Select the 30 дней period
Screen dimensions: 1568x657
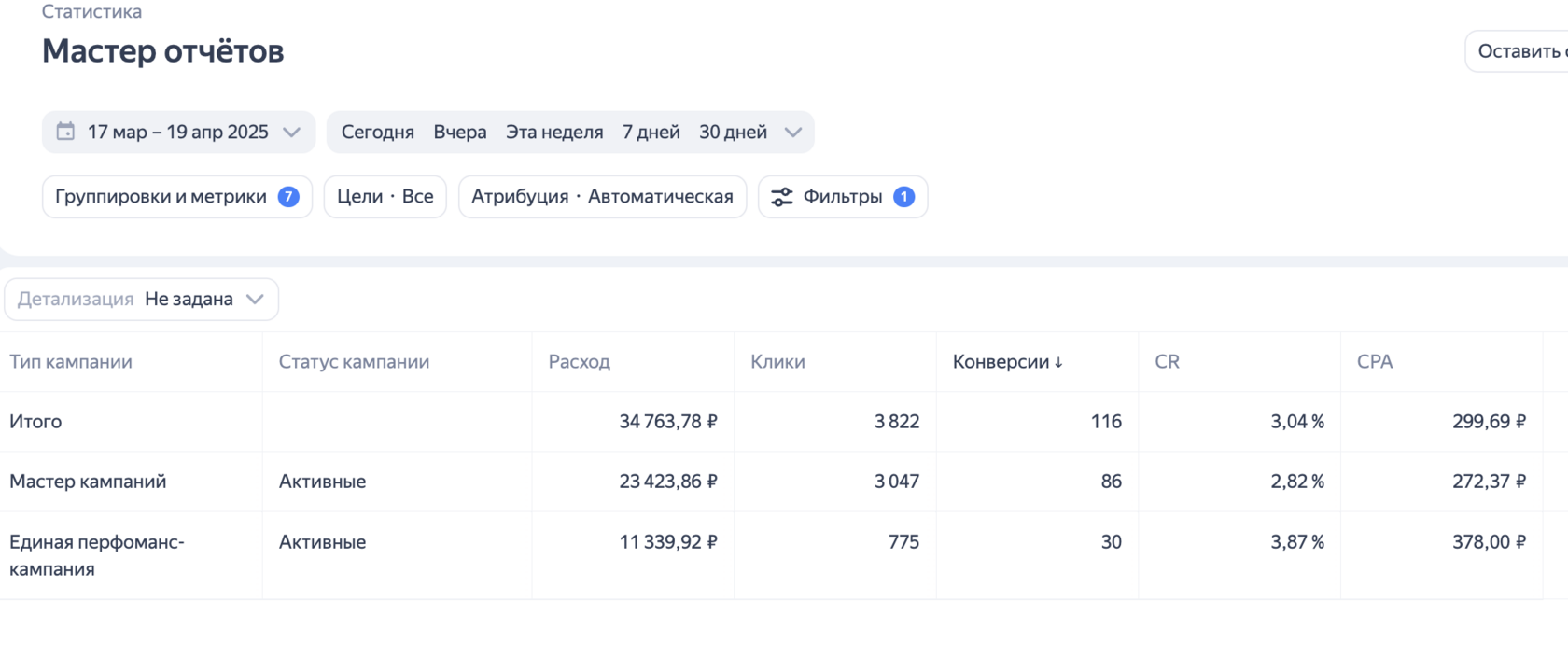tap(733, 132)
